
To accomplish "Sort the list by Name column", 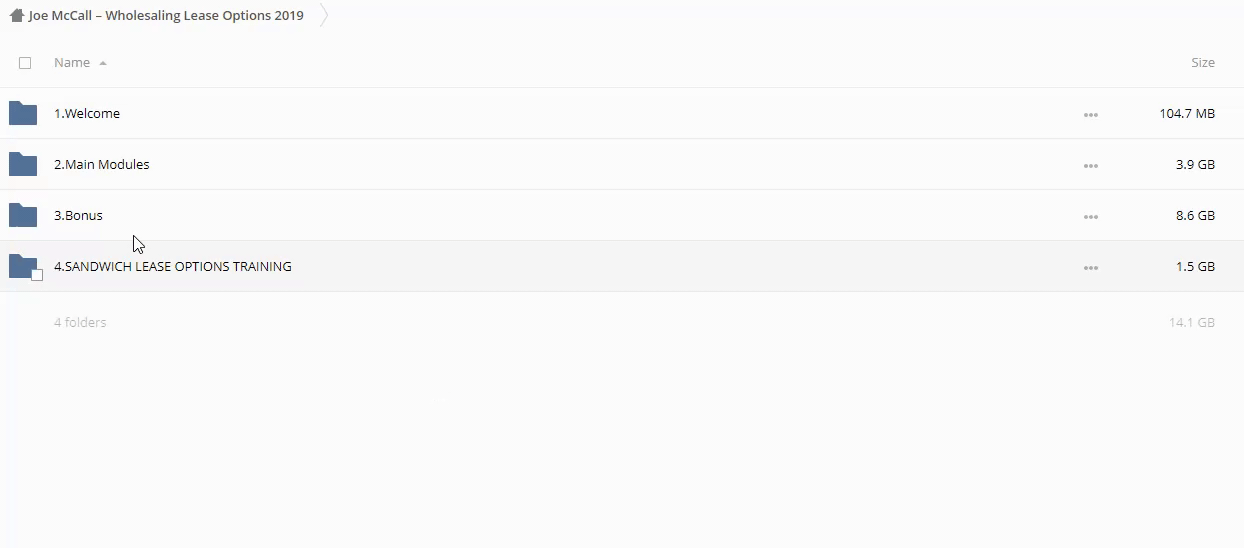I will (72, 63).
